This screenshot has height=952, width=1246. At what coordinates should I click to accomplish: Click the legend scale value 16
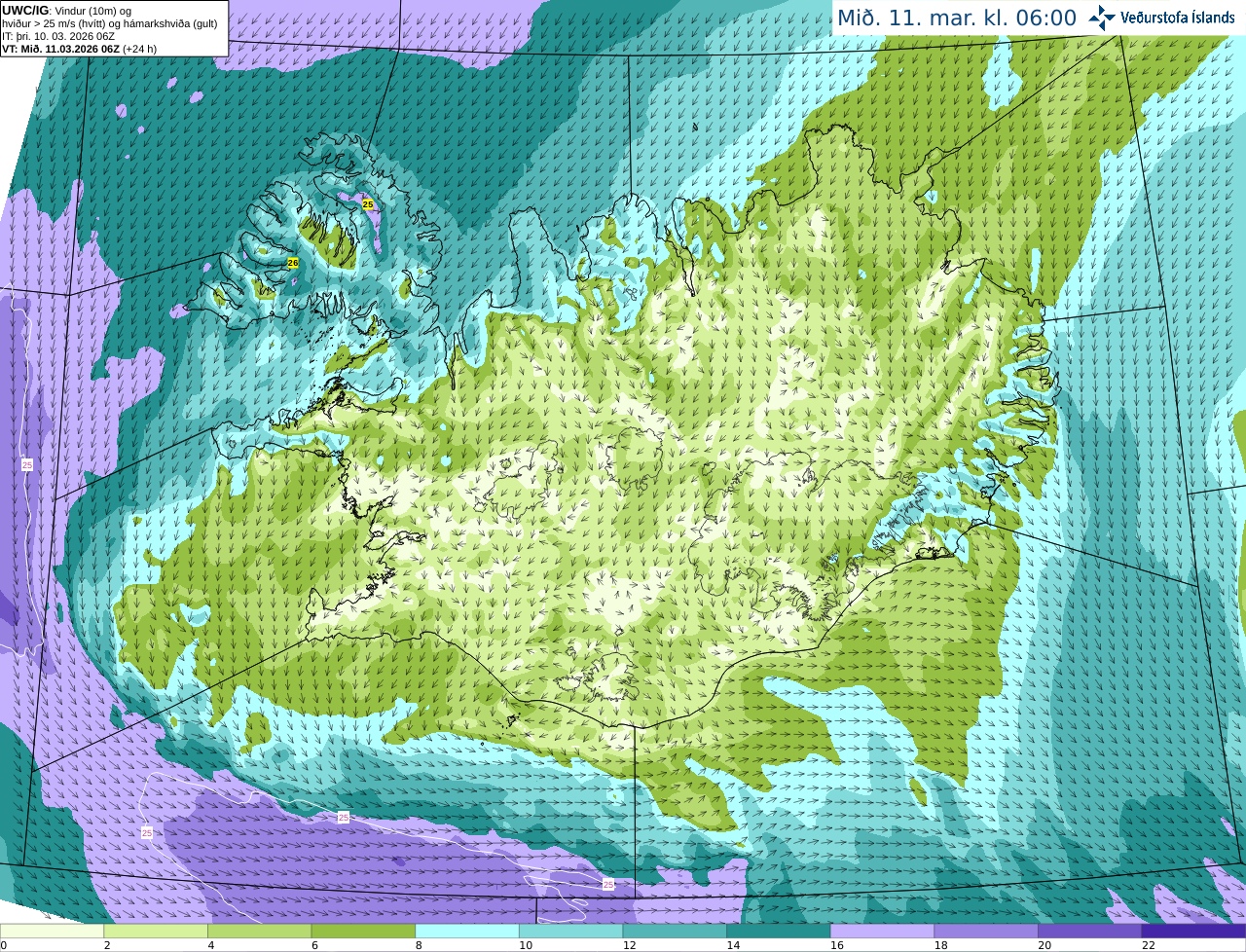click(x=837, y=945)
